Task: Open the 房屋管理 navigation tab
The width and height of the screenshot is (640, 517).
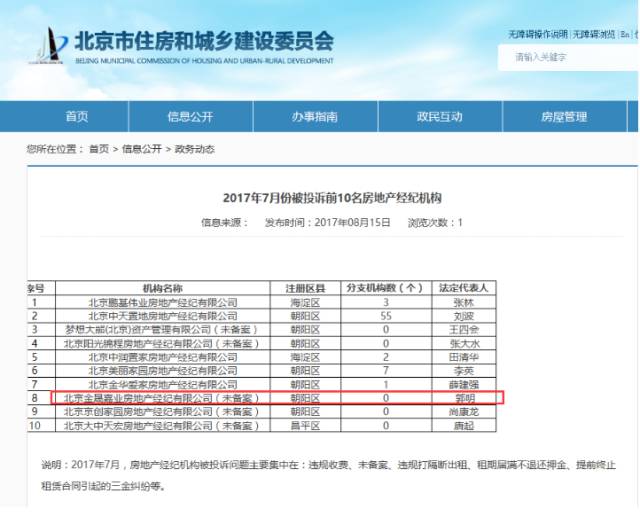Action: pos(564,117)
